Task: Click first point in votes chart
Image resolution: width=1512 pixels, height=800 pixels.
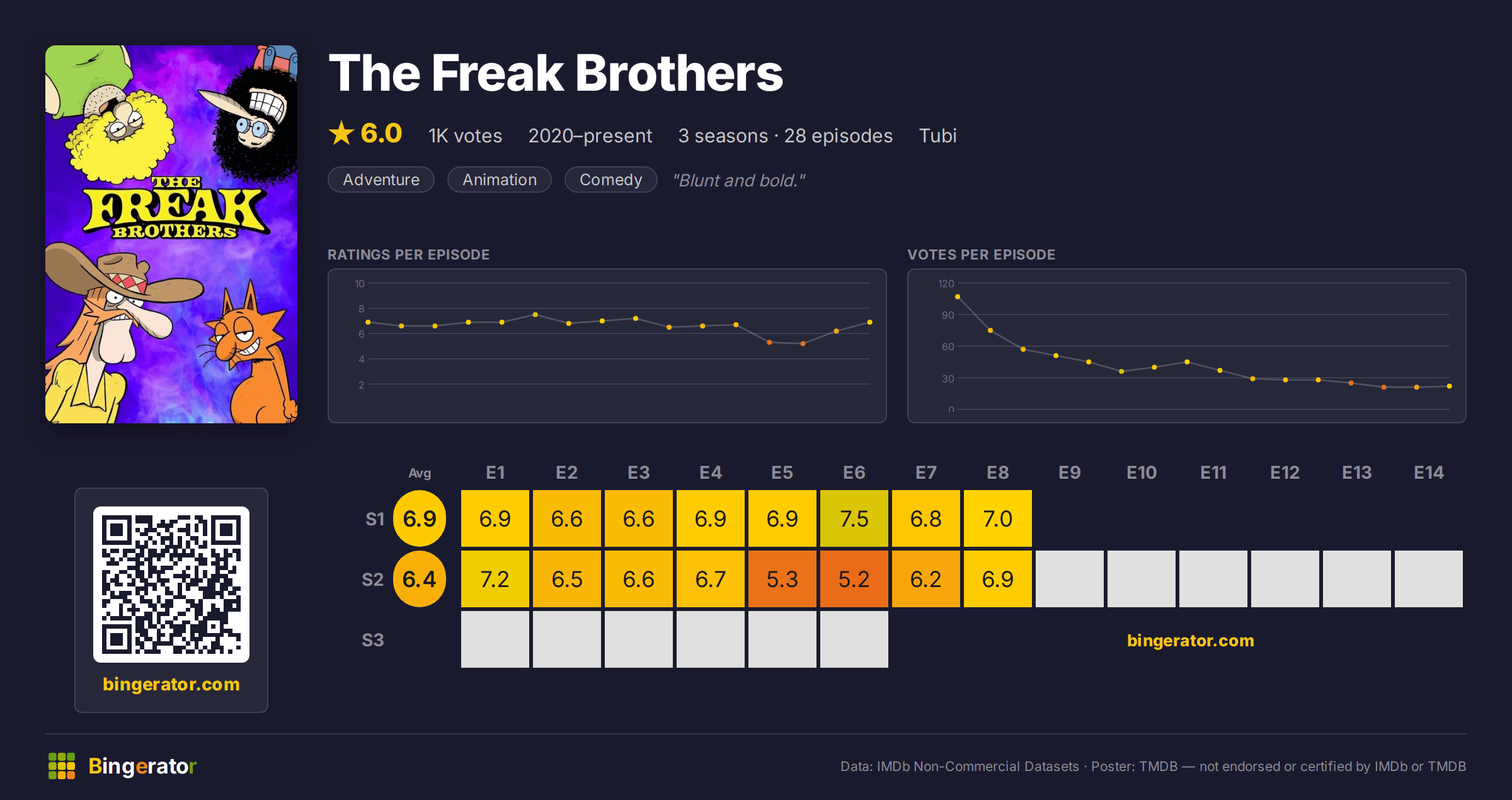Action: coord(958,297)
